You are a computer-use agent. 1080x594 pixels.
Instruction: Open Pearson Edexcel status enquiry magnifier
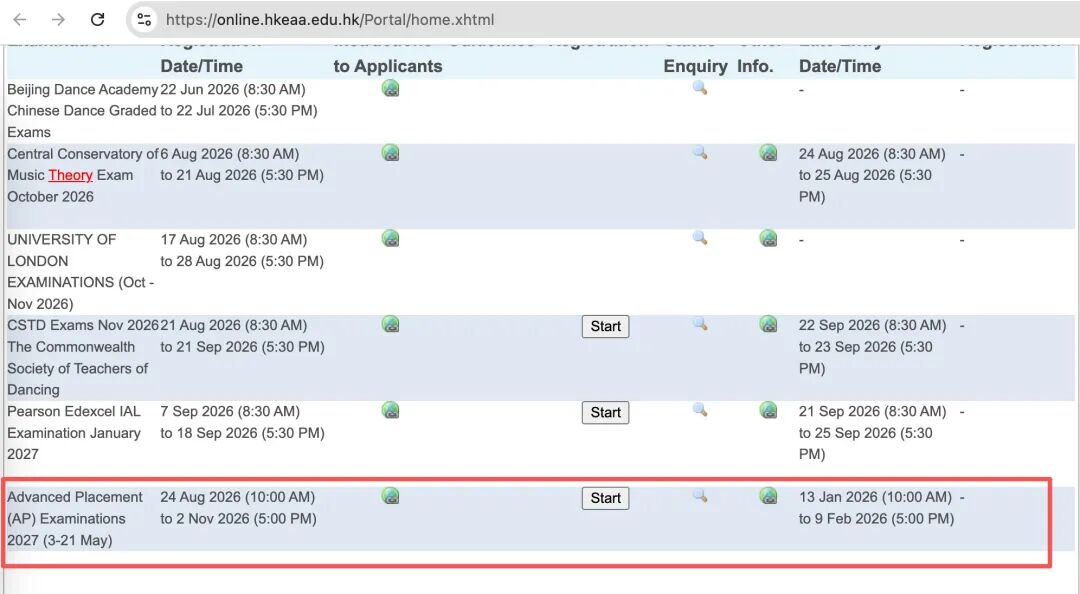[700, 409]
